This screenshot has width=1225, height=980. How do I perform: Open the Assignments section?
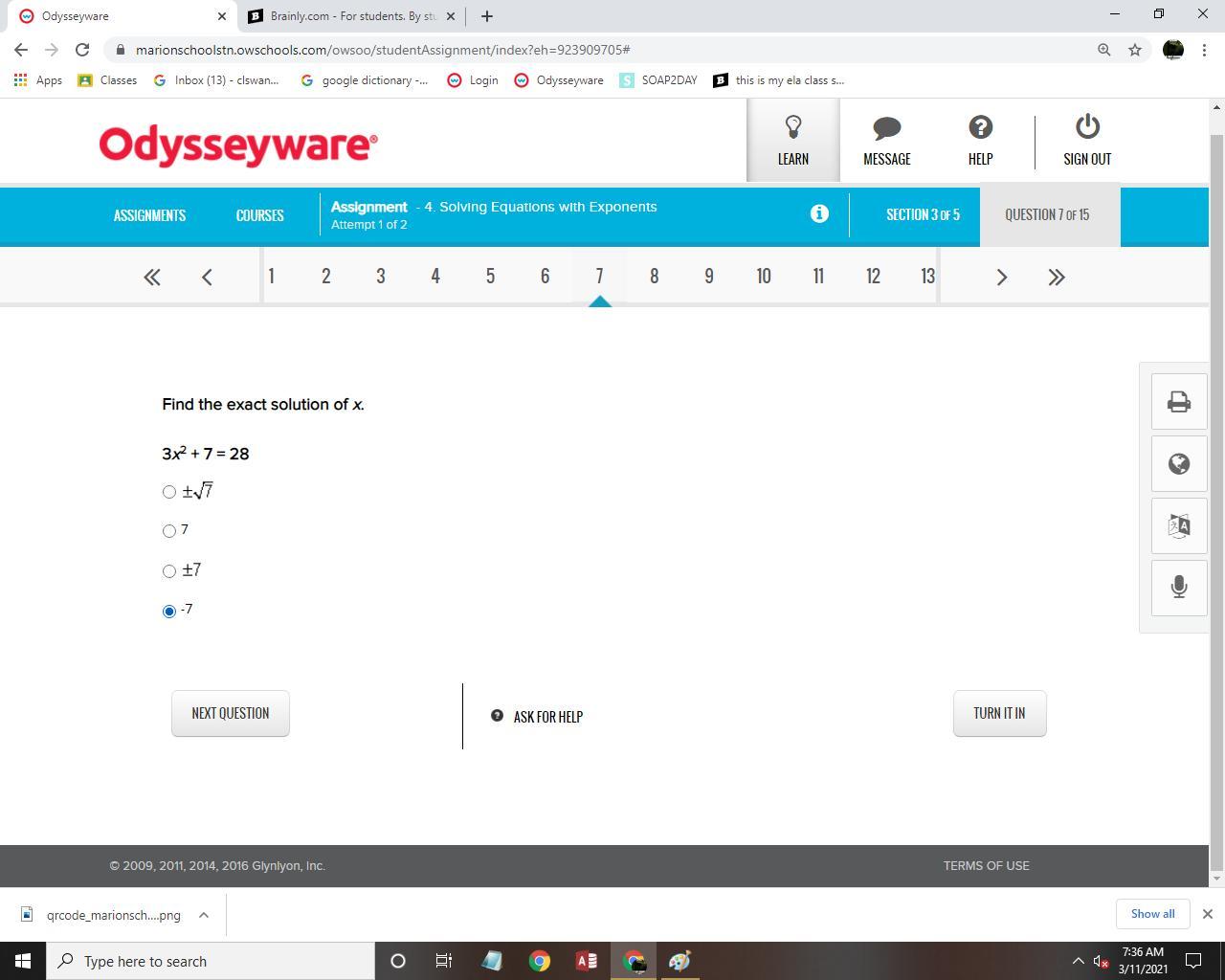click(149, 215)
